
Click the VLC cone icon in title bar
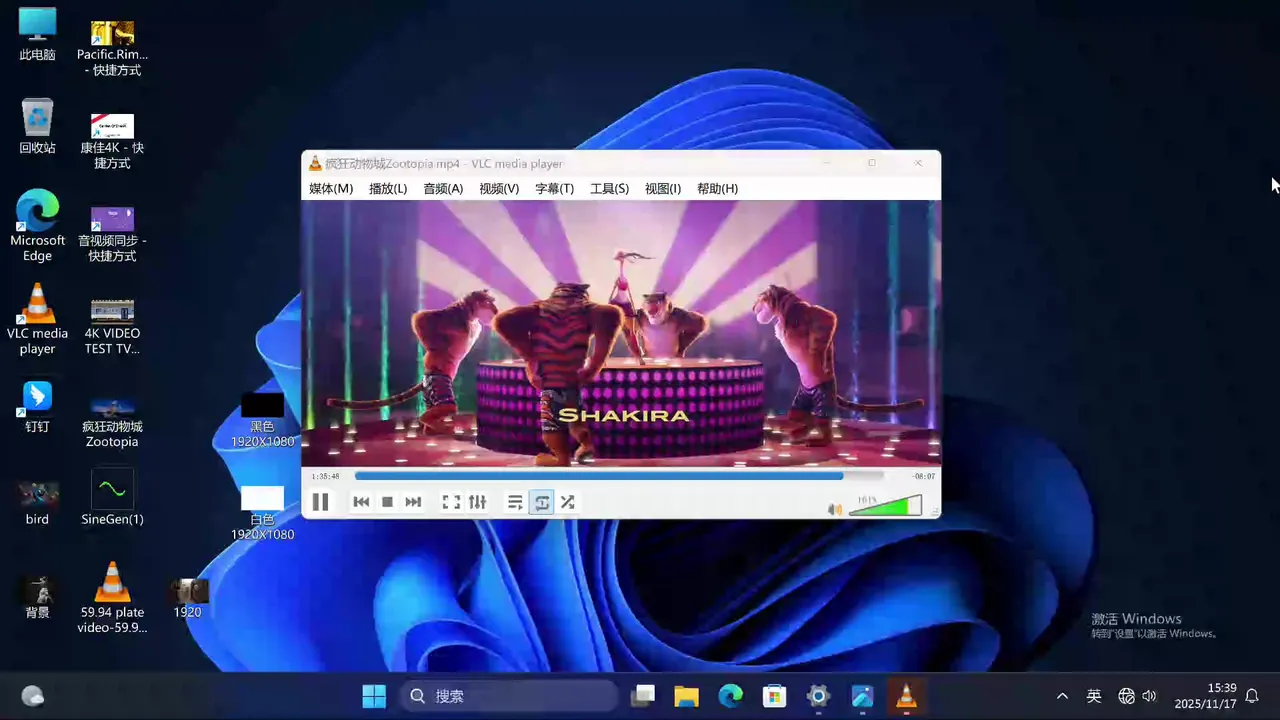pyautogui.click(x=315, y=163)
